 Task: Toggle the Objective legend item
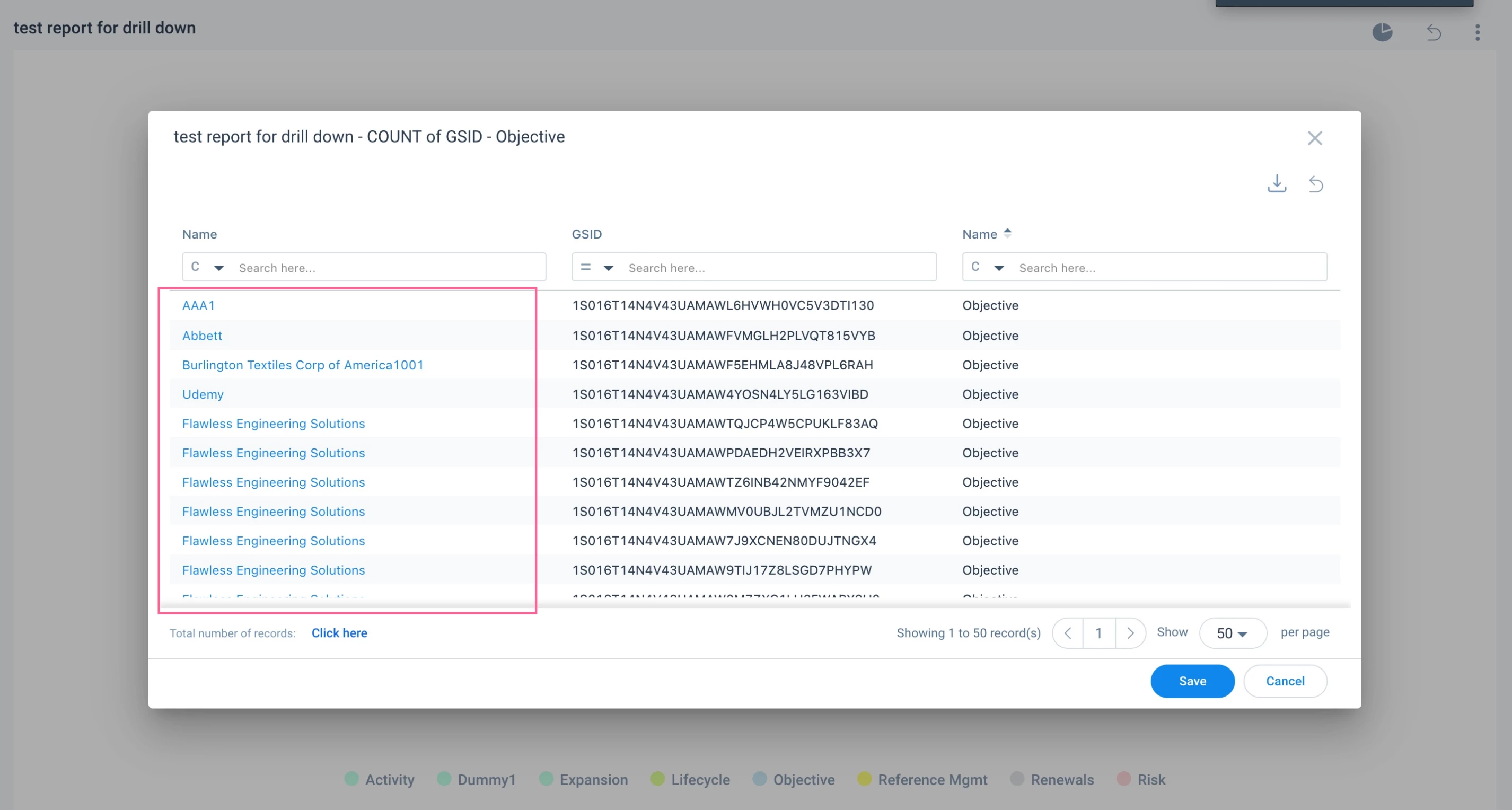pyautogui.click(x=794, y=779)
